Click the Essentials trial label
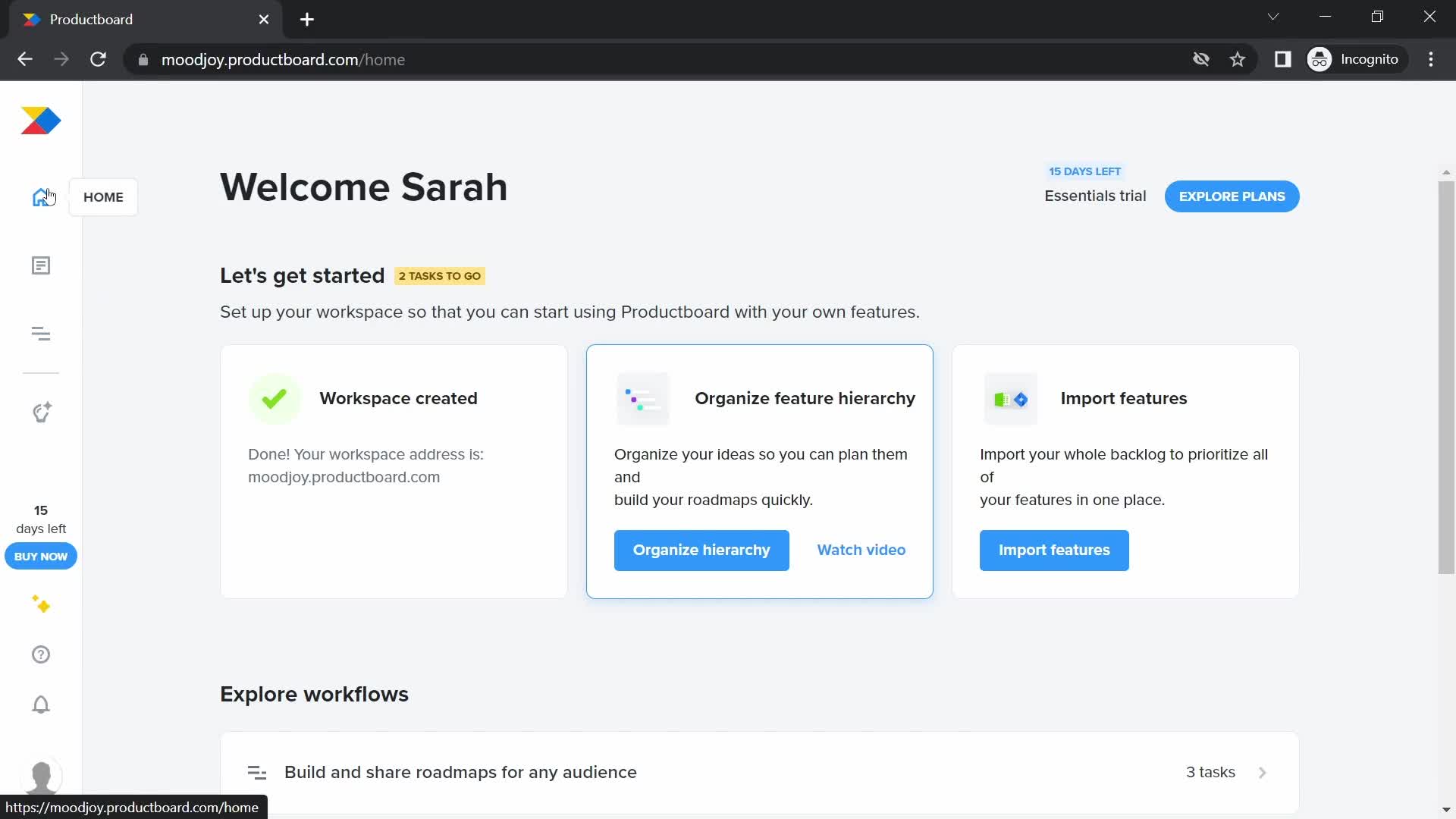The image size is (1456, 819). coord(1095,196)
